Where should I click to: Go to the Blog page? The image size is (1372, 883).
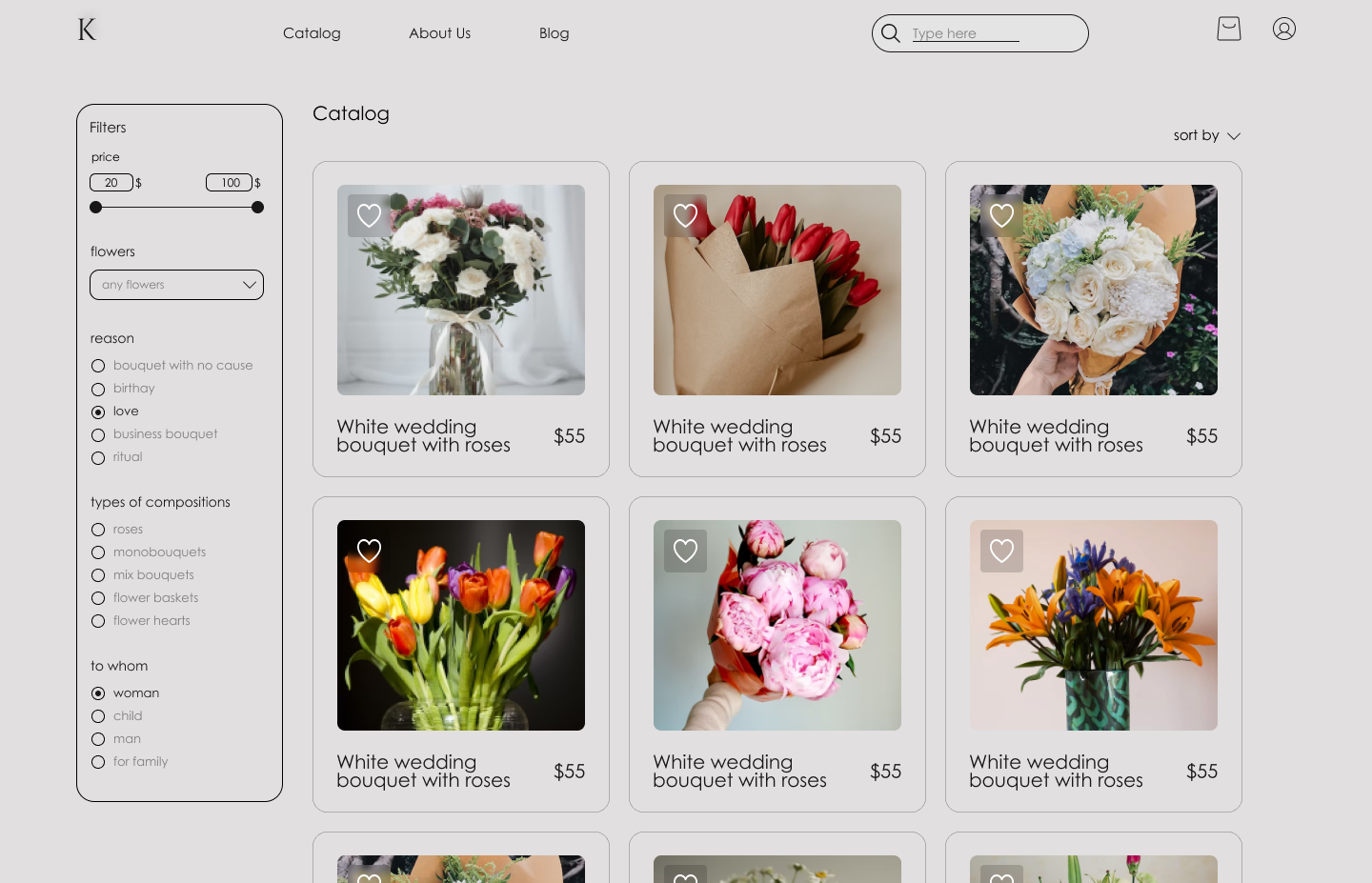[x=555, y=33]
